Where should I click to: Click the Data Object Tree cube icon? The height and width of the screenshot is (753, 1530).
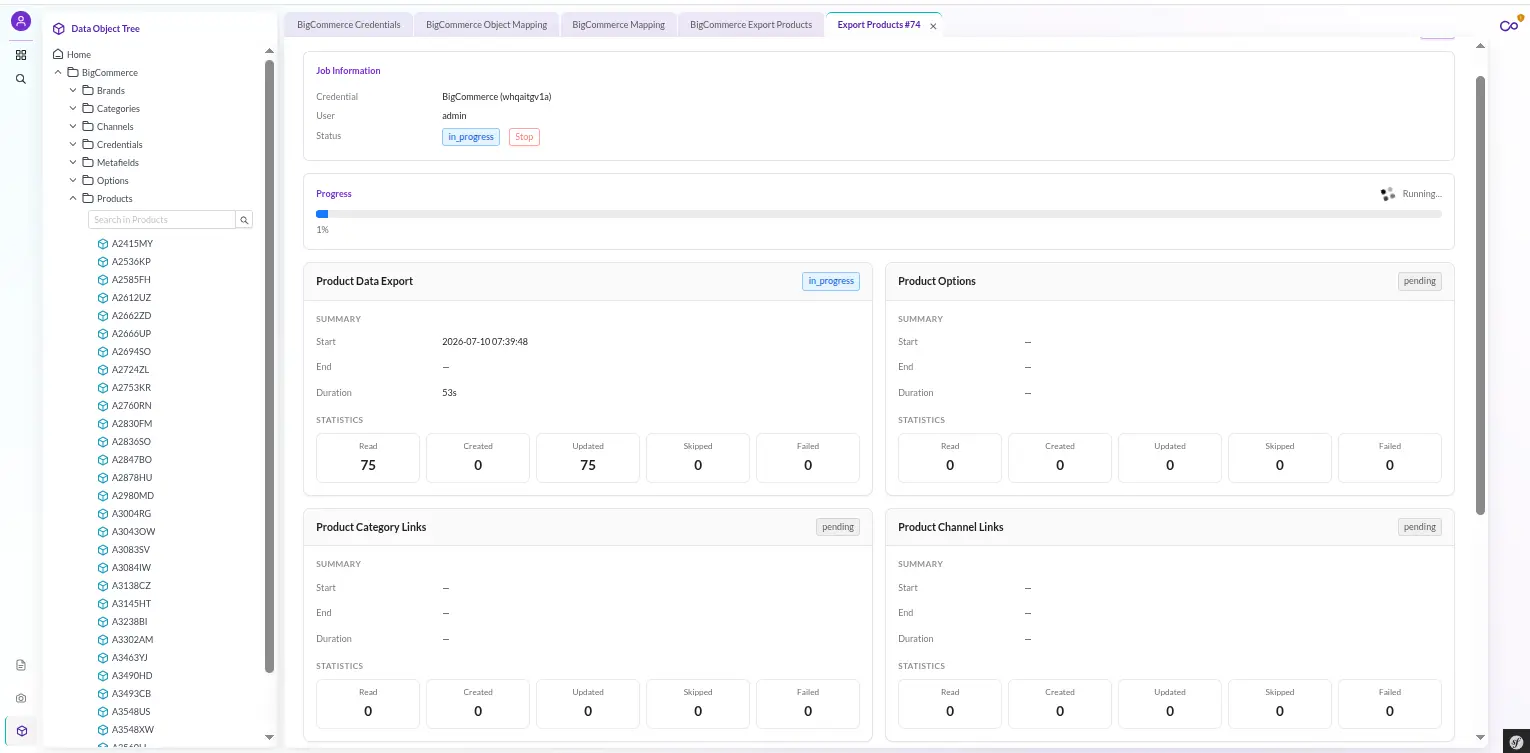coord(59,29)
